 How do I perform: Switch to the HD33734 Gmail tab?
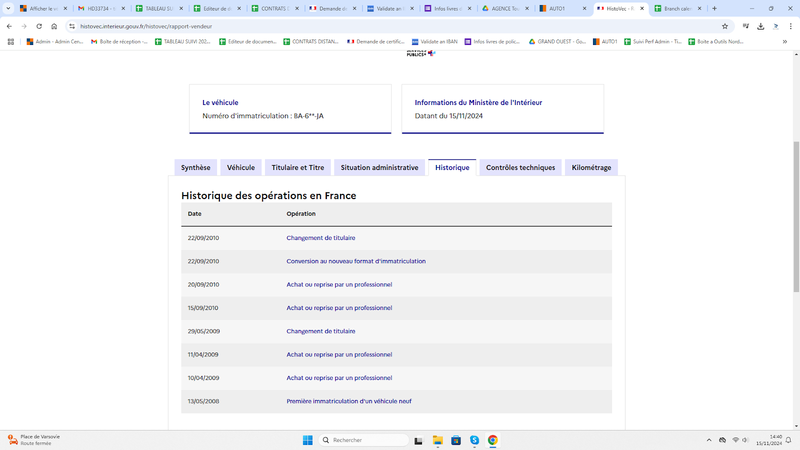(101, 9)
